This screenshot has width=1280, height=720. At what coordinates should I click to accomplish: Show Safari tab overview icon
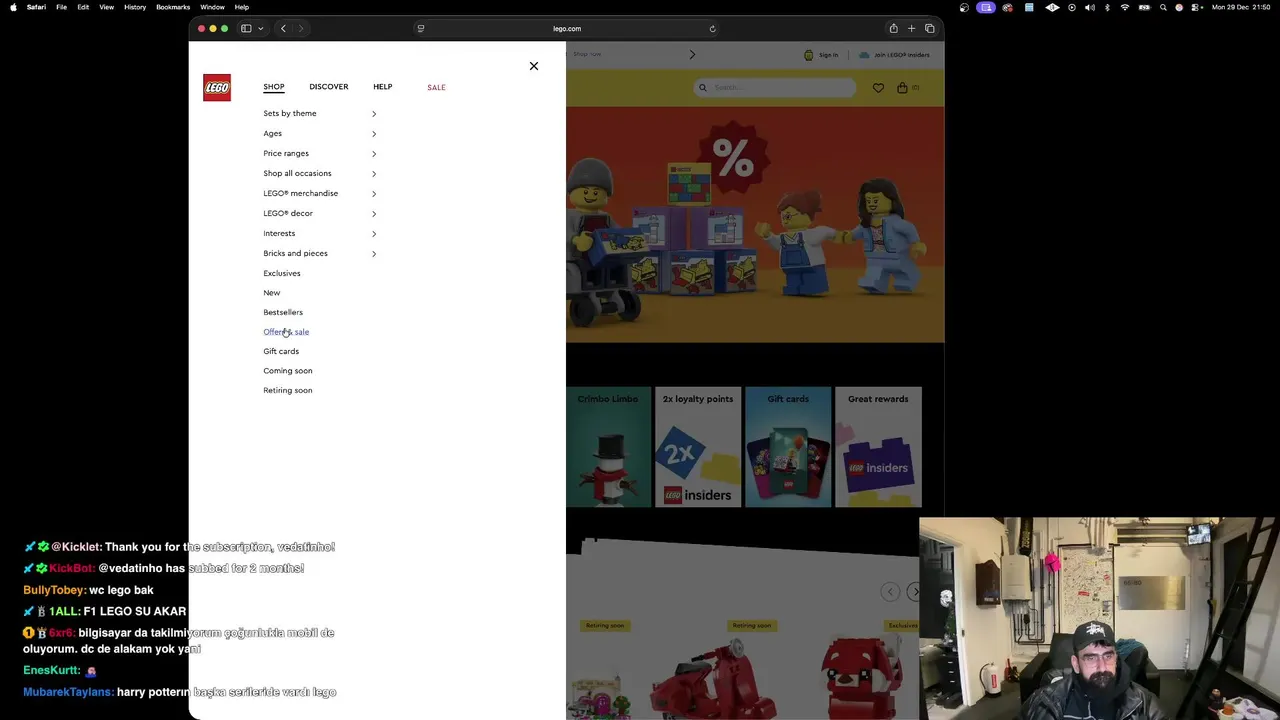(930, 29)
